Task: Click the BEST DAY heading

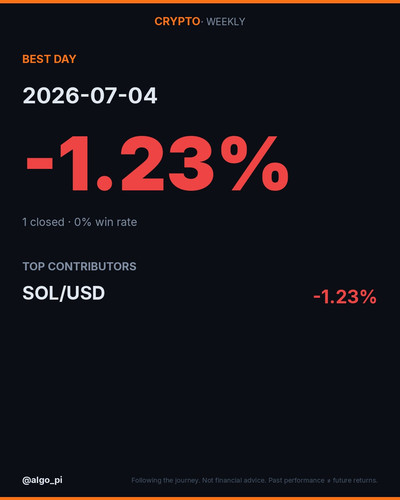Action: 49,59
